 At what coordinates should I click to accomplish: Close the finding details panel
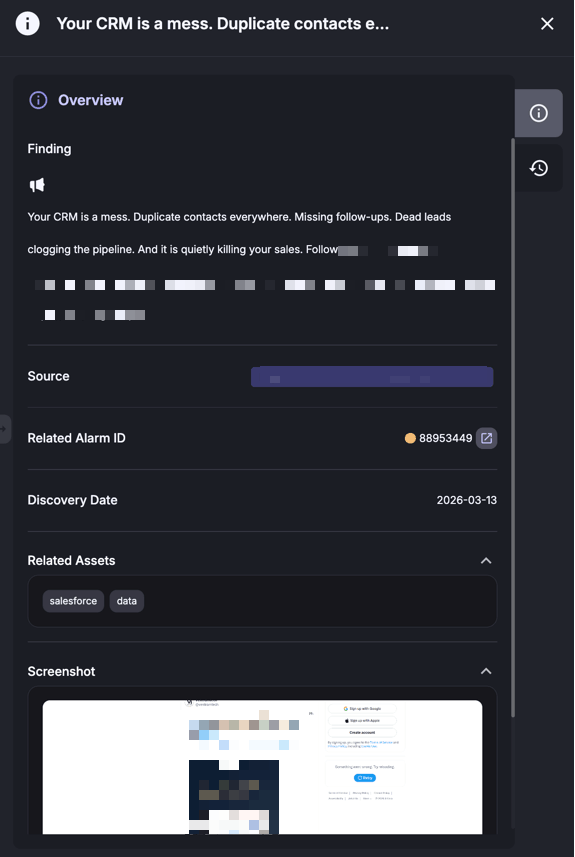(547, 24)
